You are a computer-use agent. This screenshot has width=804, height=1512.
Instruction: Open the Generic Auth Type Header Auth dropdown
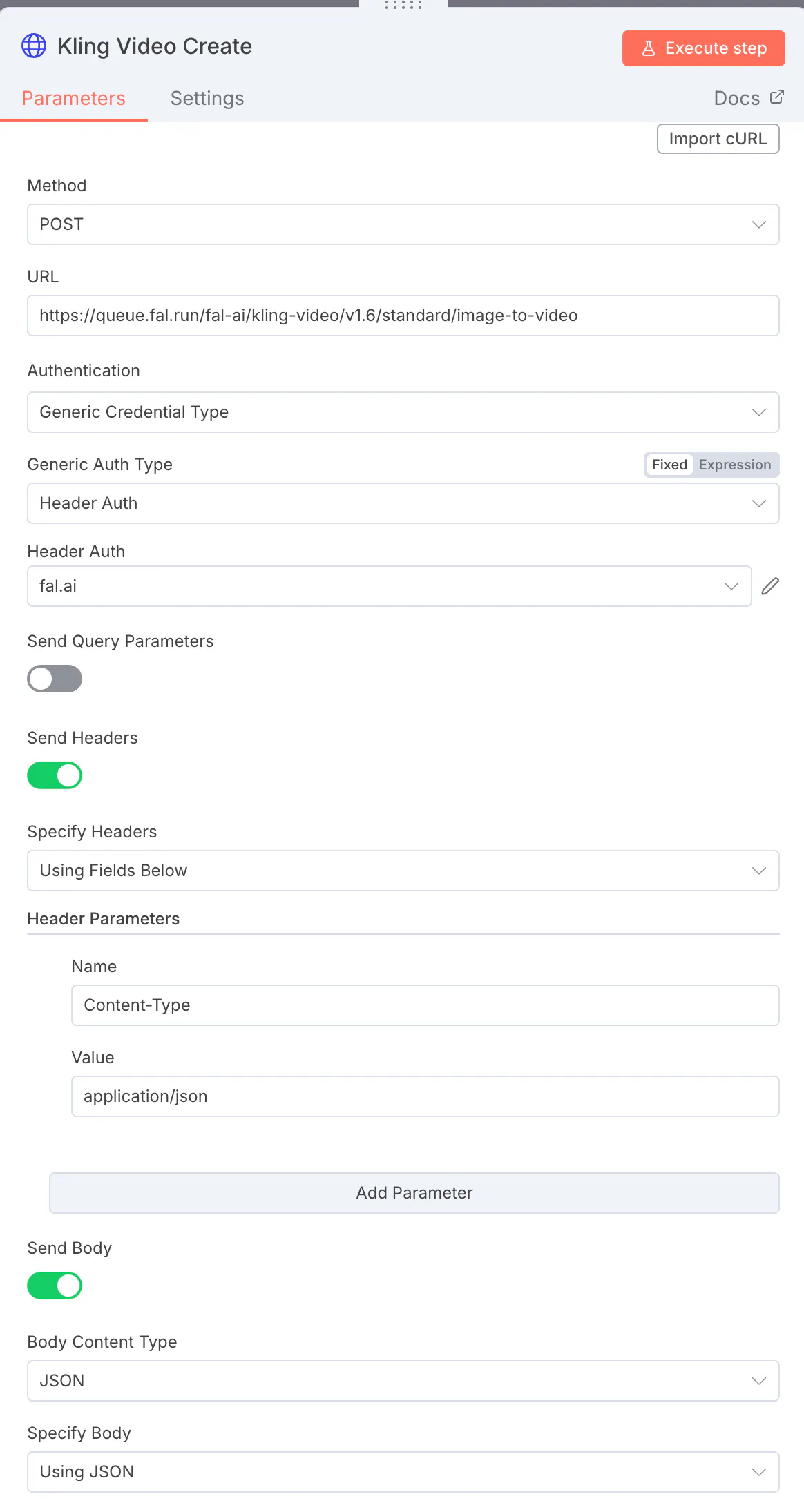click(403, 503)
